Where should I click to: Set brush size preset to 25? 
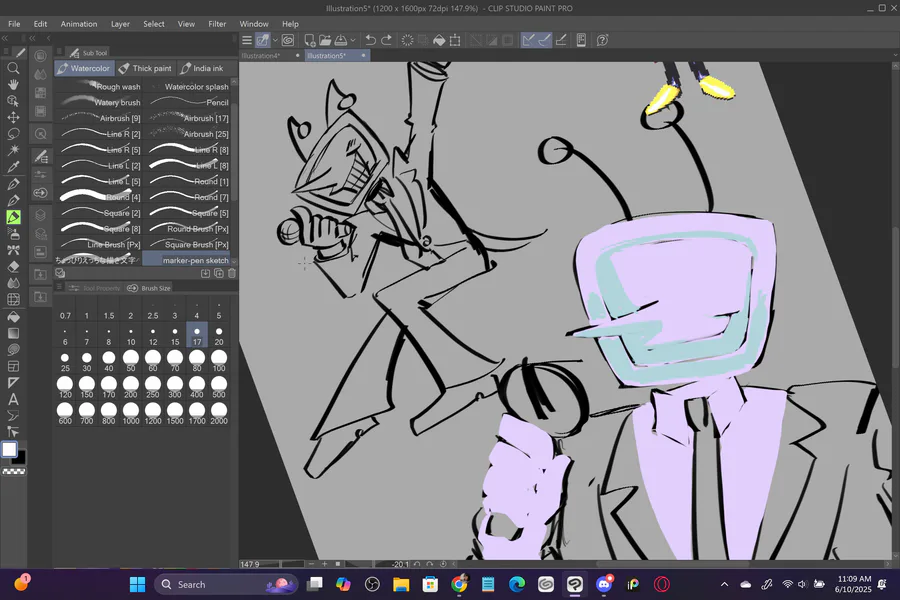pos(65,362)
